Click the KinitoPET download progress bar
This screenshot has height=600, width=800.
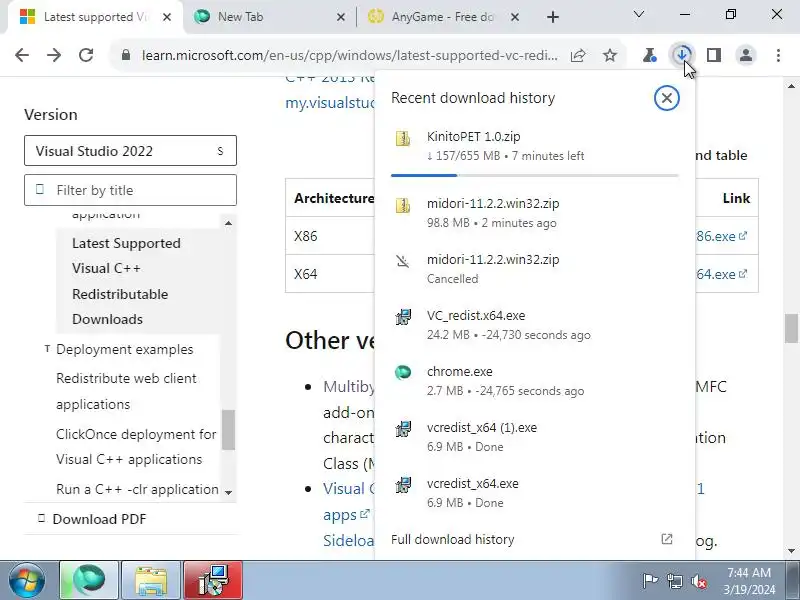coord(535,175)
